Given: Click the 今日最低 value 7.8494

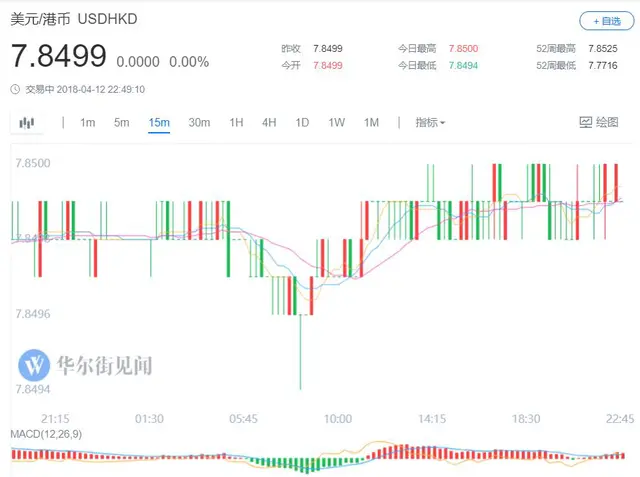Looking at the screenshot, I should point(463,65).
